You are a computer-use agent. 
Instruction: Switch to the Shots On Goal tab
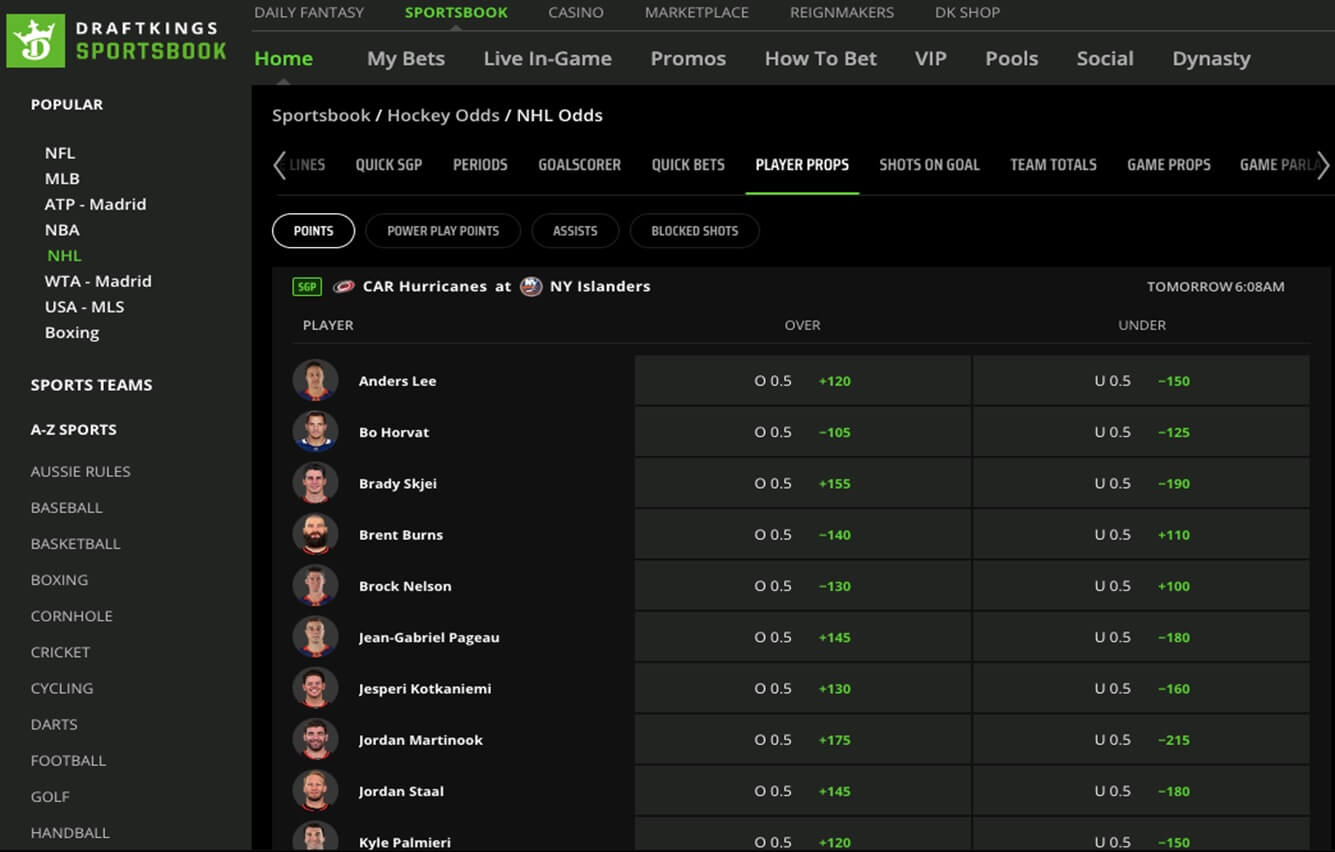(x=929, y=165)
